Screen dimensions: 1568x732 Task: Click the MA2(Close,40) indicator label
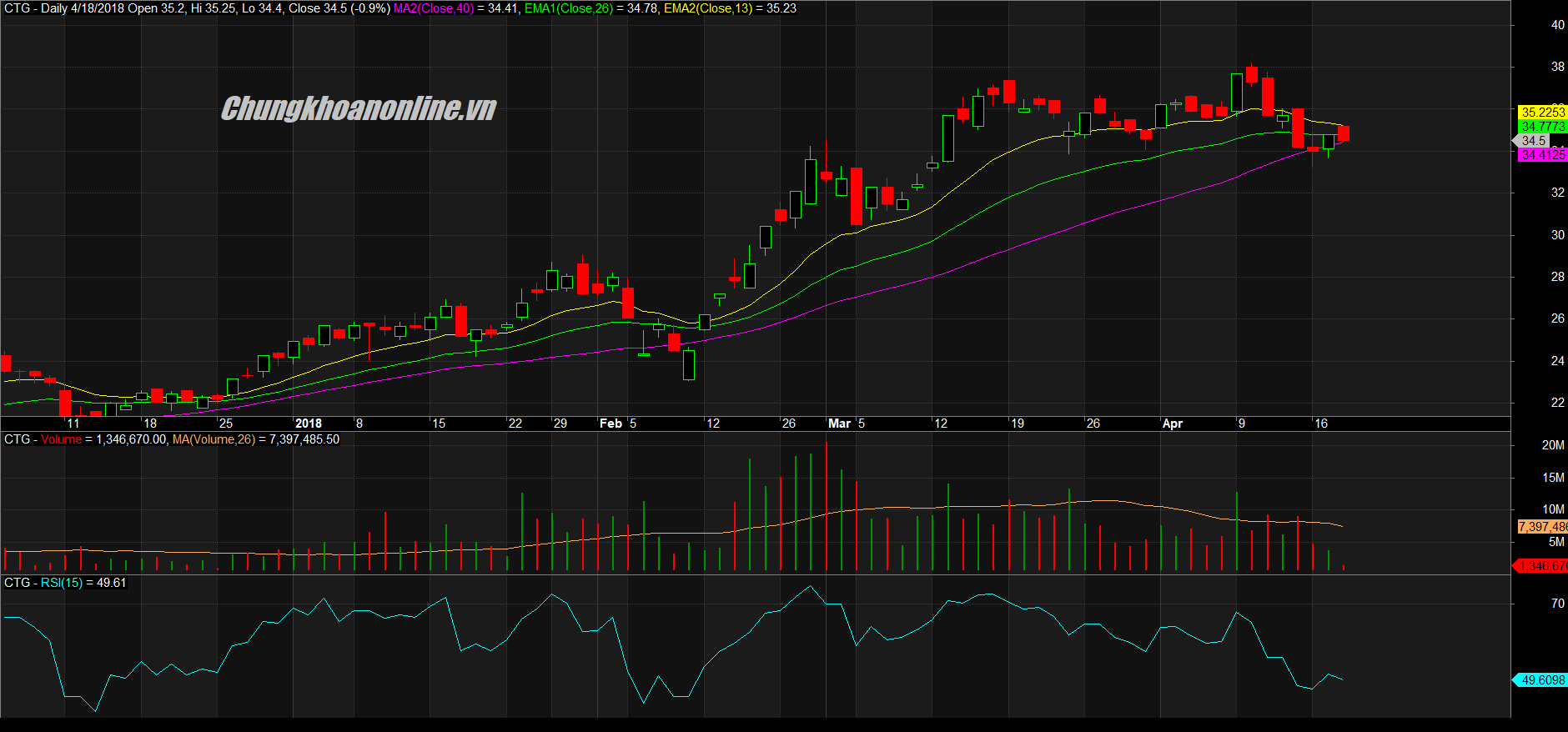tap(433, 8)
